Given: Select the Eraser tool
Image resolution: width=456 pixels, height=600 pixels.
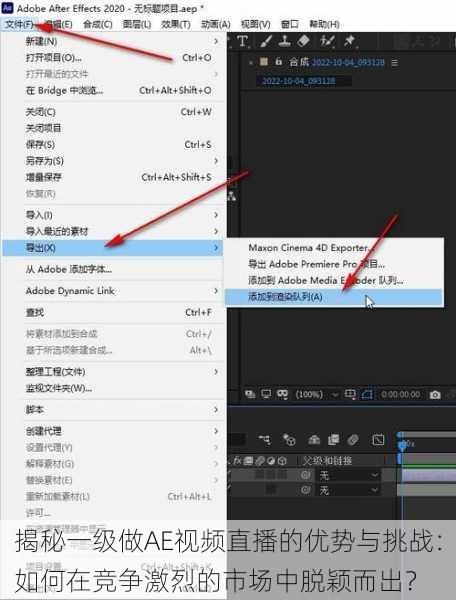Looking at the screenshot, I should [304, 41].
